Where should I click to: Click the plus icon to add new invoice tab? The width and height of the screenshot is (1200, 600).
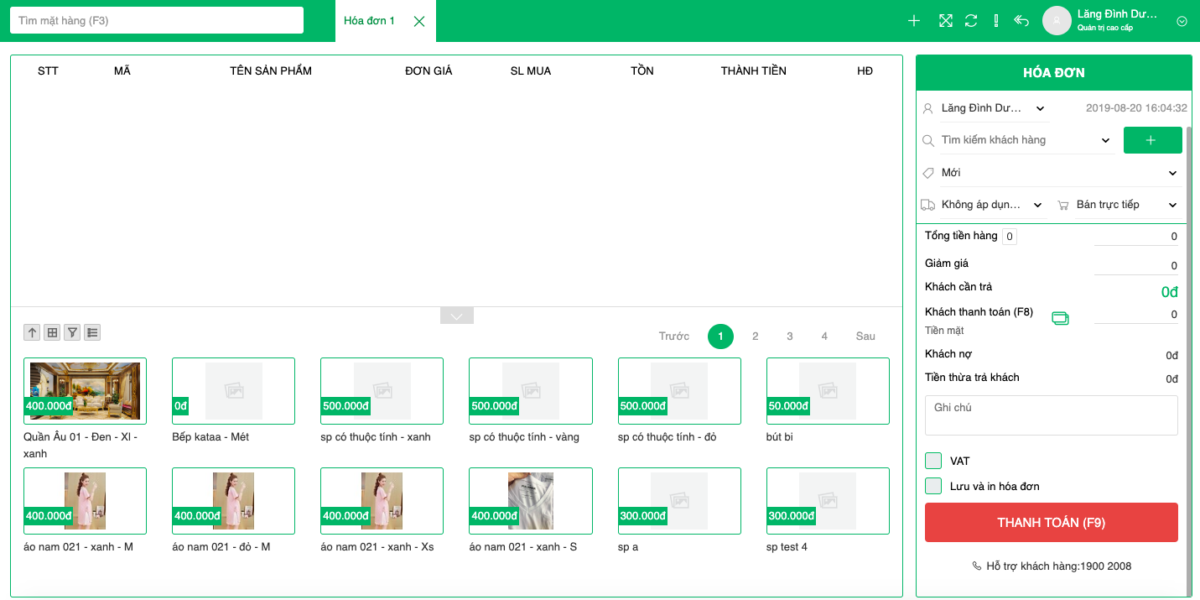[913, 21]
